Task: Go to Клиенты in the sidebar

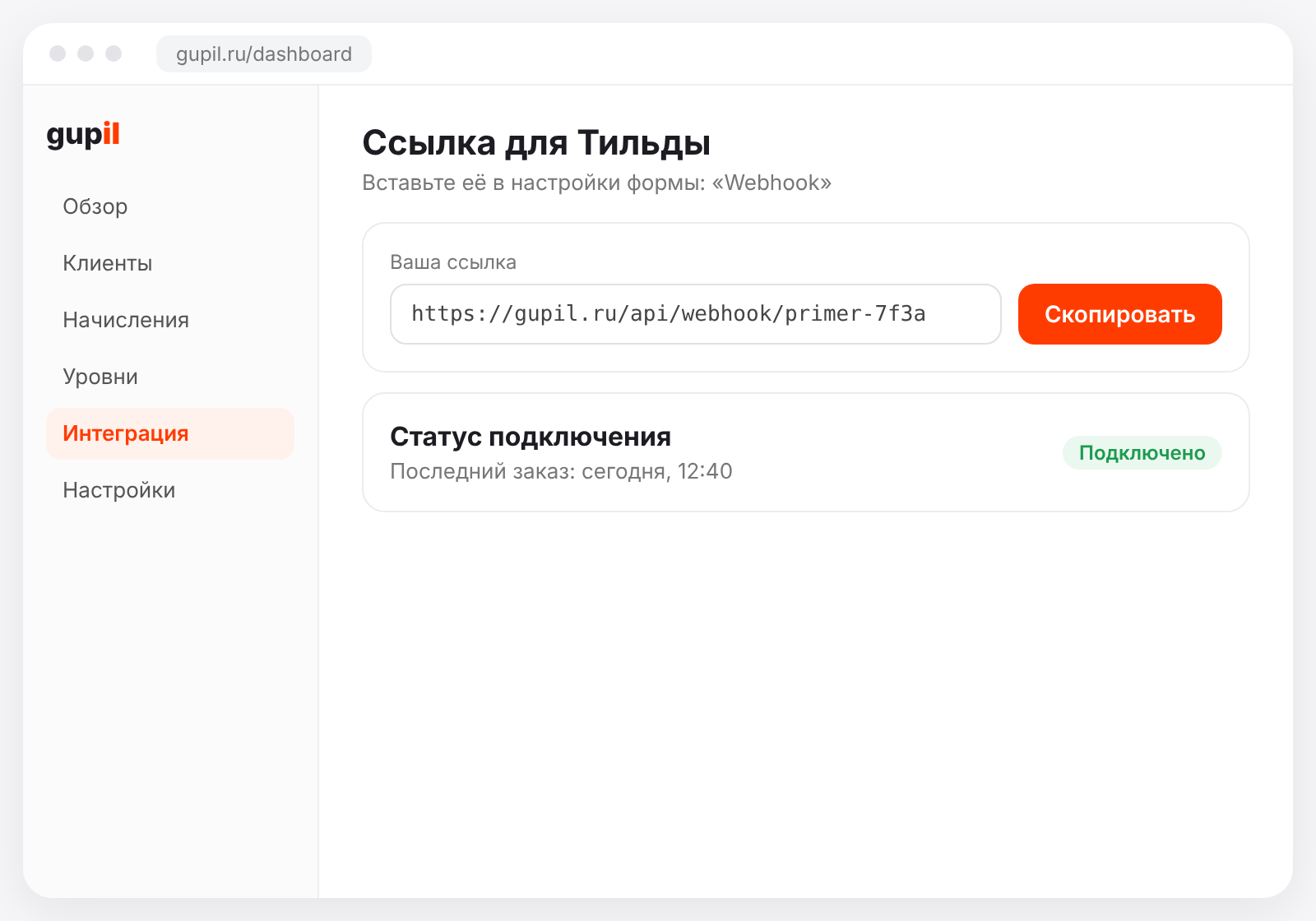Action: point(169,263)
